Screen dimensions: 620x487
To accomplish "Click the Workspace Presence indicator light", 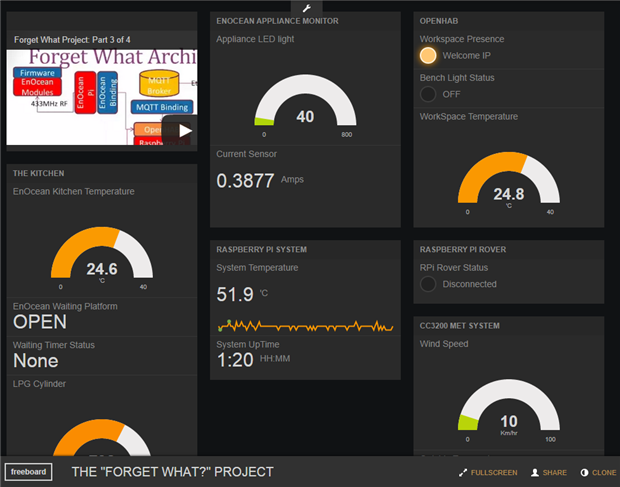I will (428, 55).
